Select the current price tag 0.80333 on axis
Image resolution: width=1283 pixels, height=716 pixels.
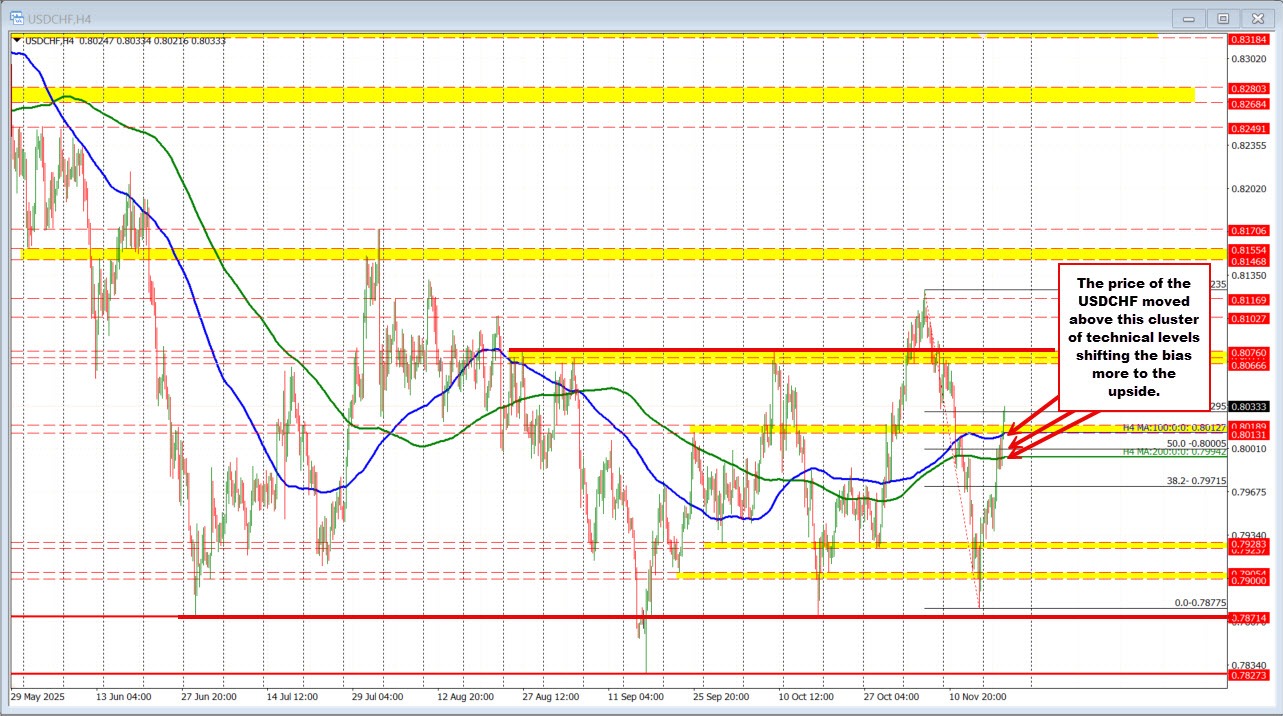(1250, 406)
